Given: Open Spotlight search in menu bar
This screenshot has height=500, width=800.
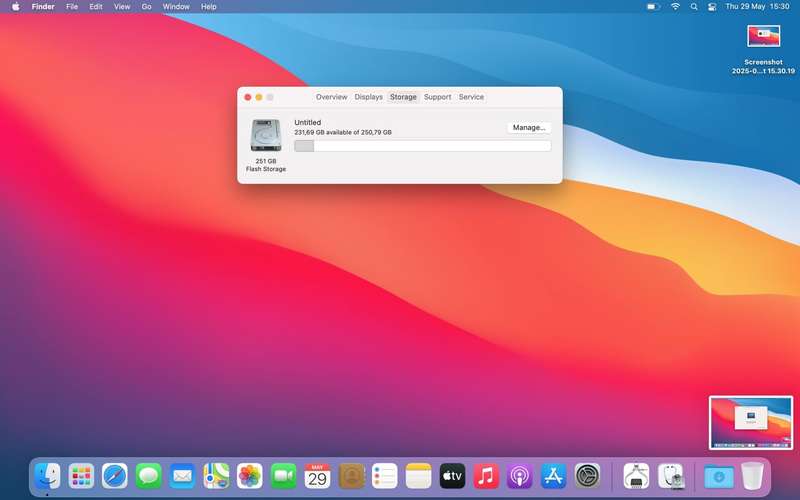Looking at the screenshot, I should click(x=694, y=7).
